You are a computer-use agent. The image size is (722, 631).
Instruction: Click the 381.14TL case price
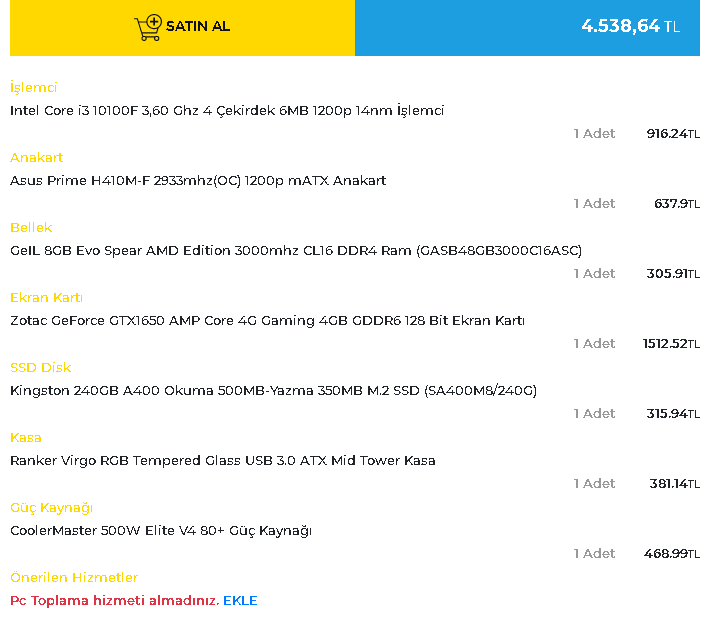click(x=675, y=484)
